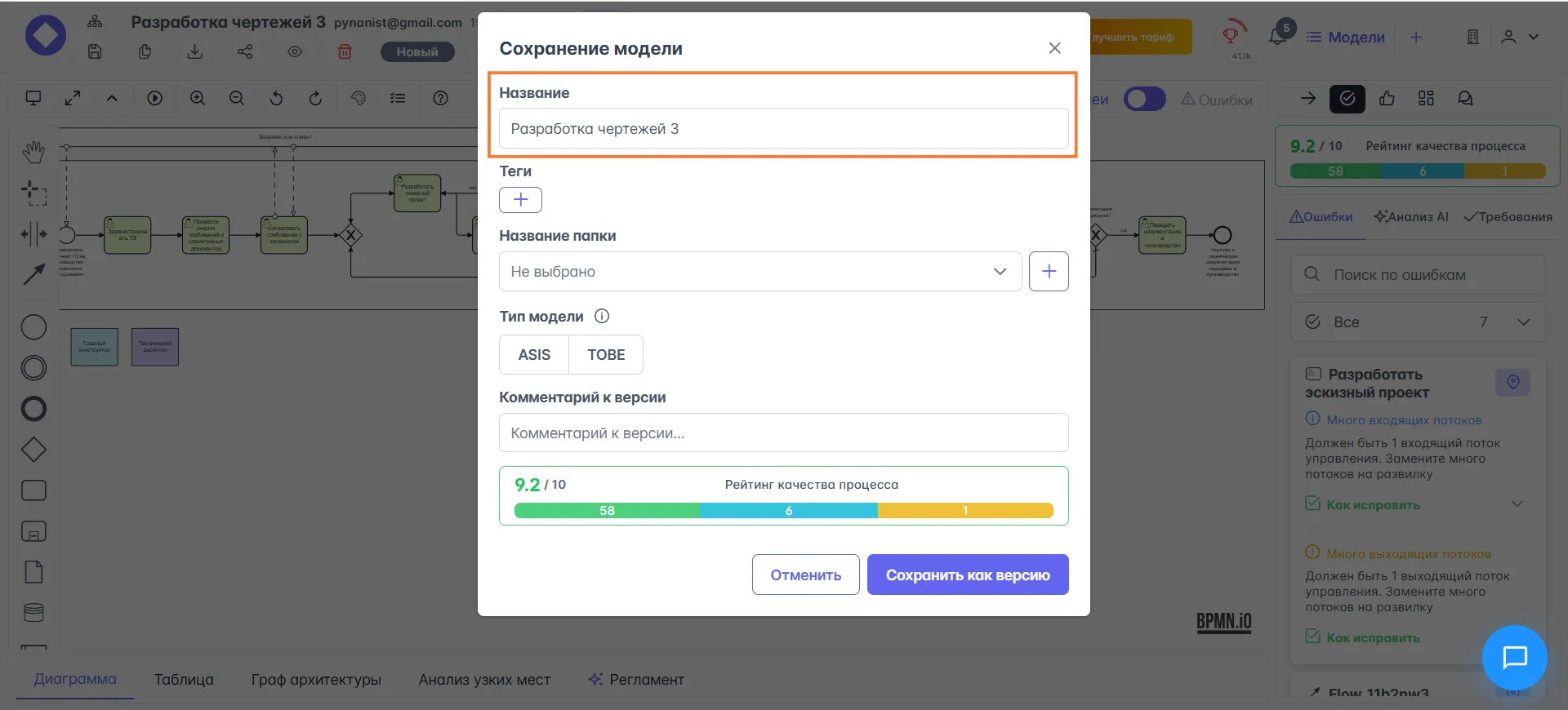
Task: Open the Анализ AI tab
Action: 1410,217
